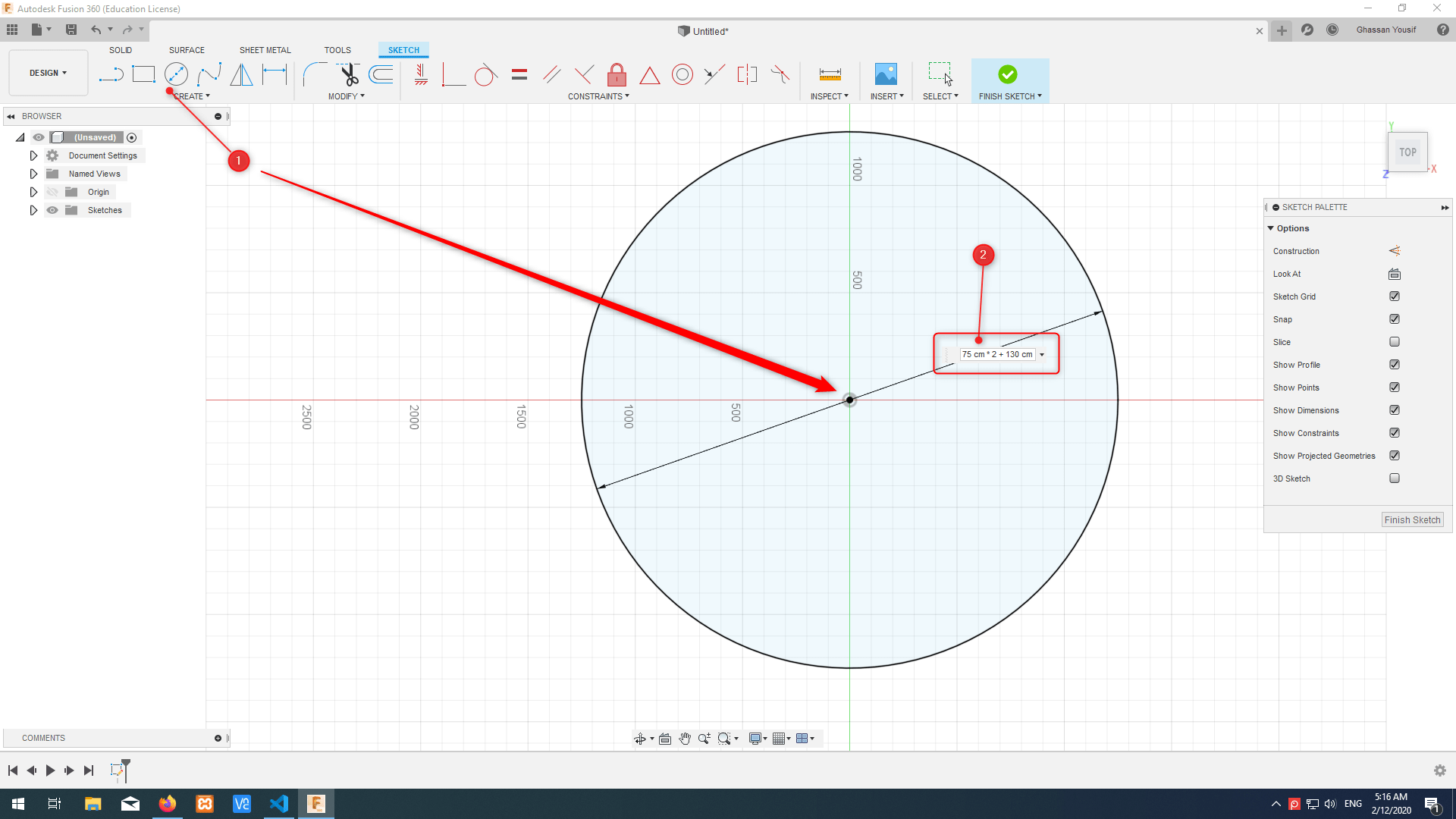Open the INSERT dropdown menu
The image size is (1456, 819).
click(887, 96)
